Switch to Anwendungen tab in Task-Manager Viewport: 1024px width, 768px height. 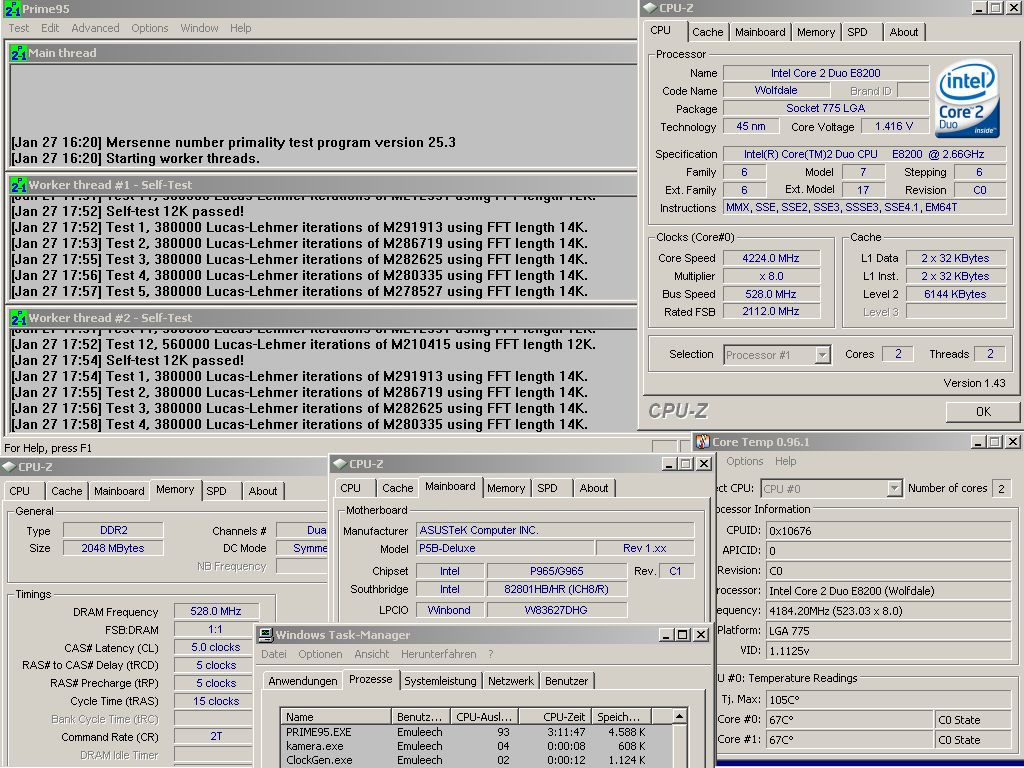(x=302, y=680)
